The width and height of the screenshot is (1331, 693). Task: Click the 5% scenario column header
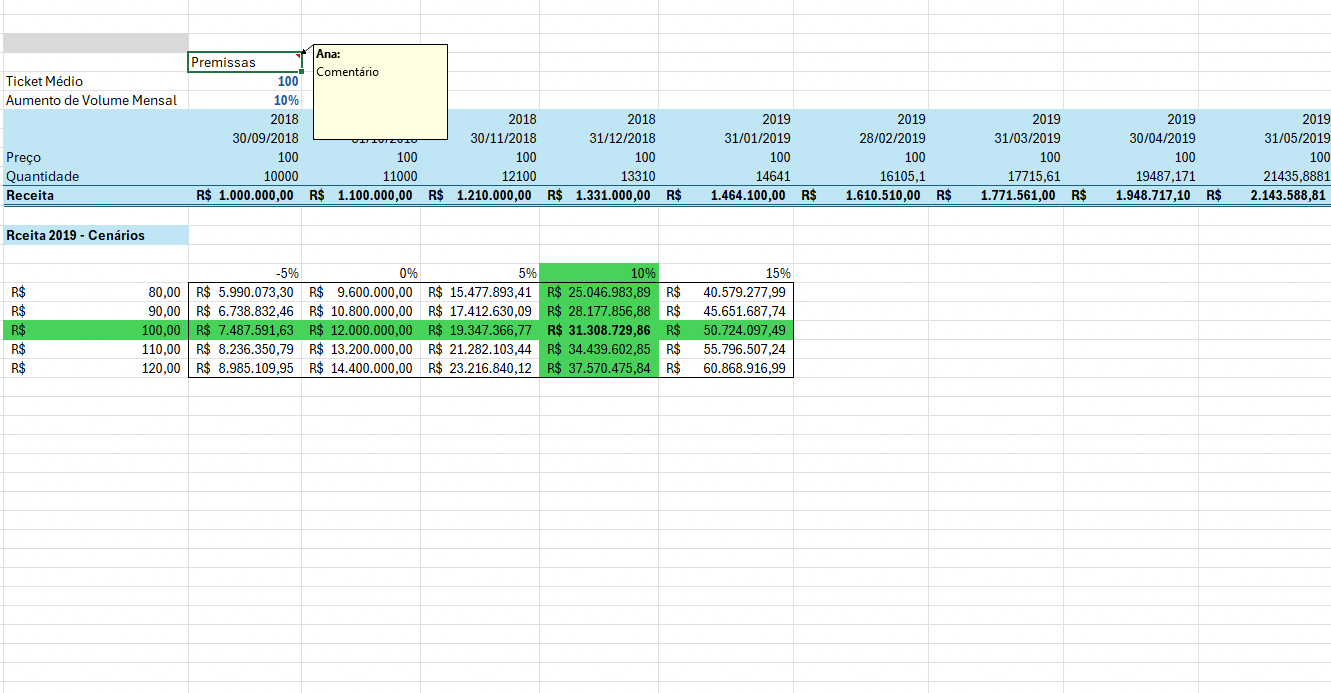pyautogui.click(x=480, y=272)
